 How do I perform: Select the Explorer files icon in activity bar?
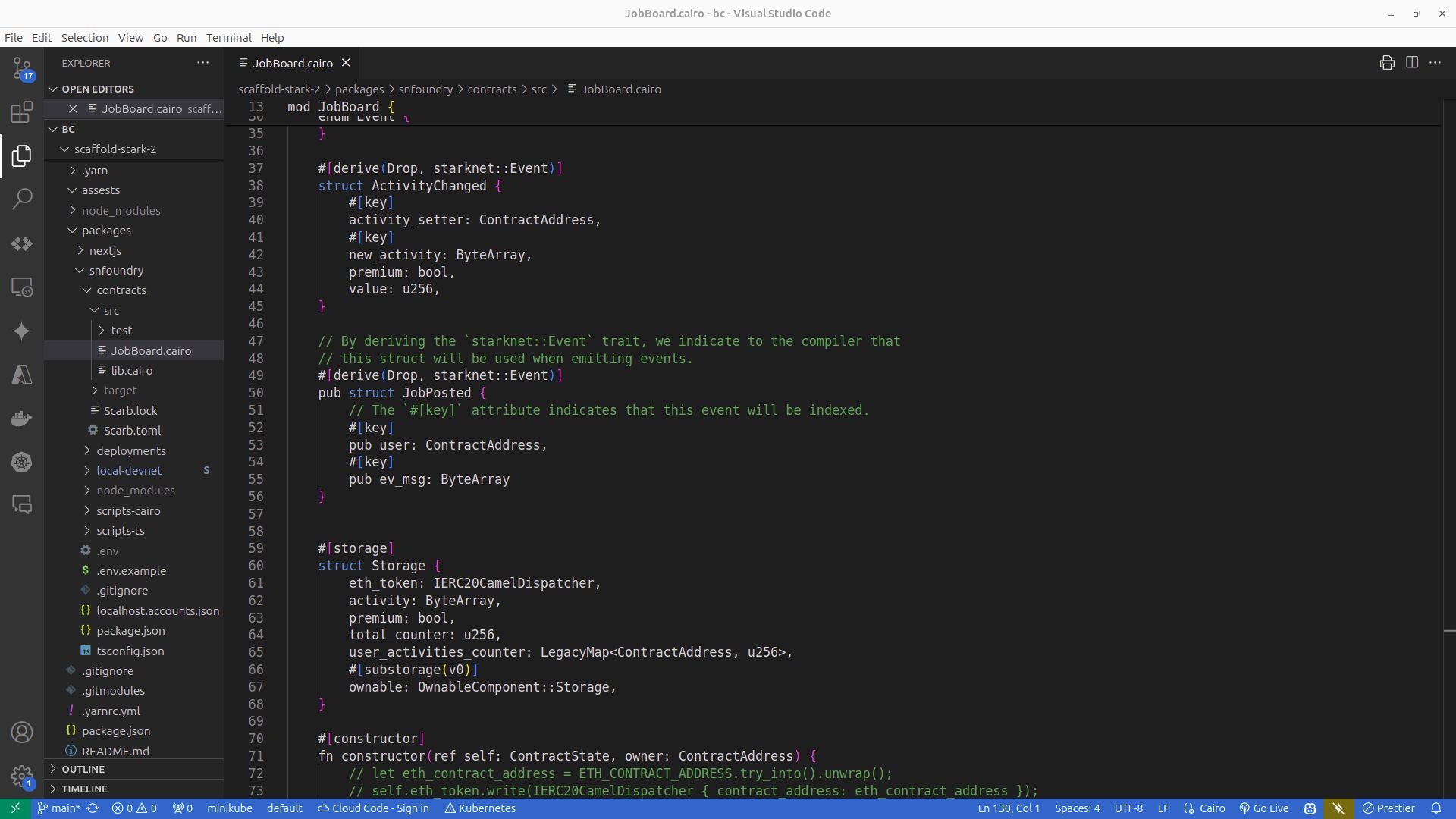coord(22,155)
